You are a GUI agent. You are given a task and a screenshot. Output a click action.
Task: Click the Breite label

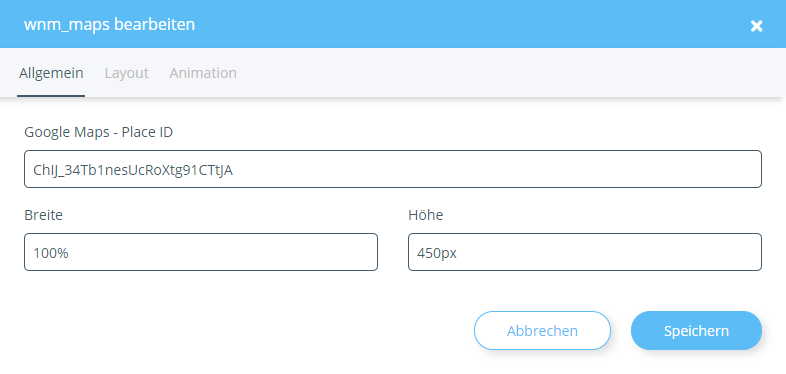(x=44, y=215)
